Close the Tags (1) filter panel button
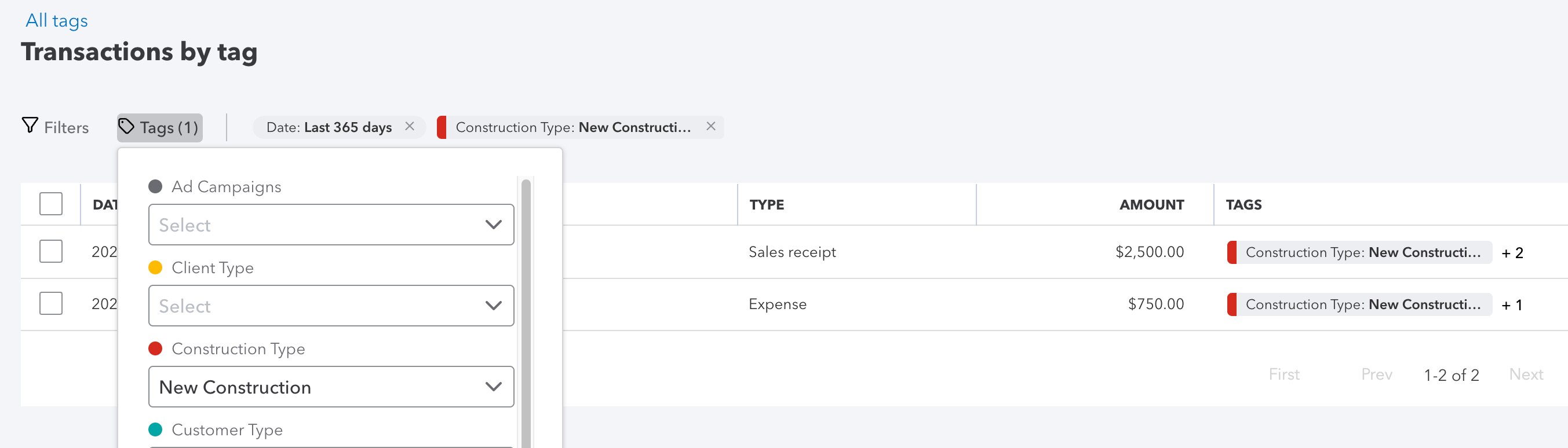The width and height of the screenshot is (1568, 448). (x=159, y=128)
